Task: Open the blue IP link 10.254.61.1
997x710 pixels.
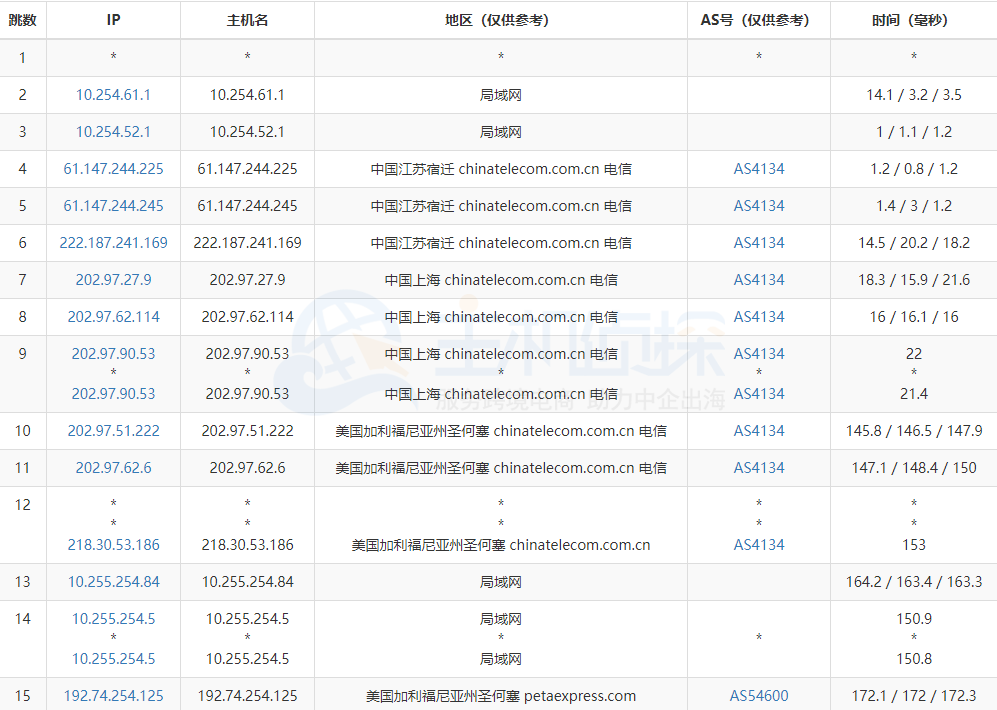Action: [x=113, y=95]
